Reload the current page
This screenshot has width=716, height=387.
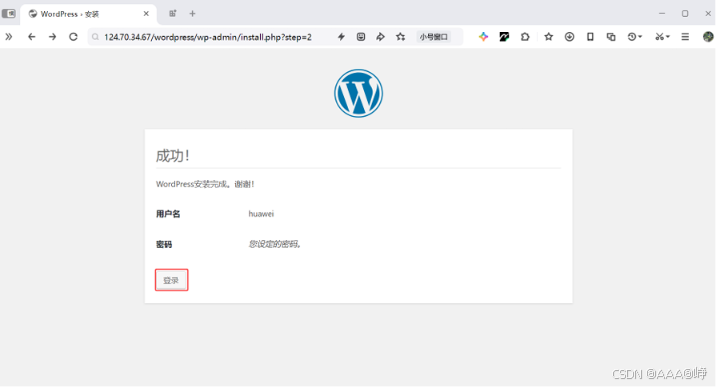[73, 37]
